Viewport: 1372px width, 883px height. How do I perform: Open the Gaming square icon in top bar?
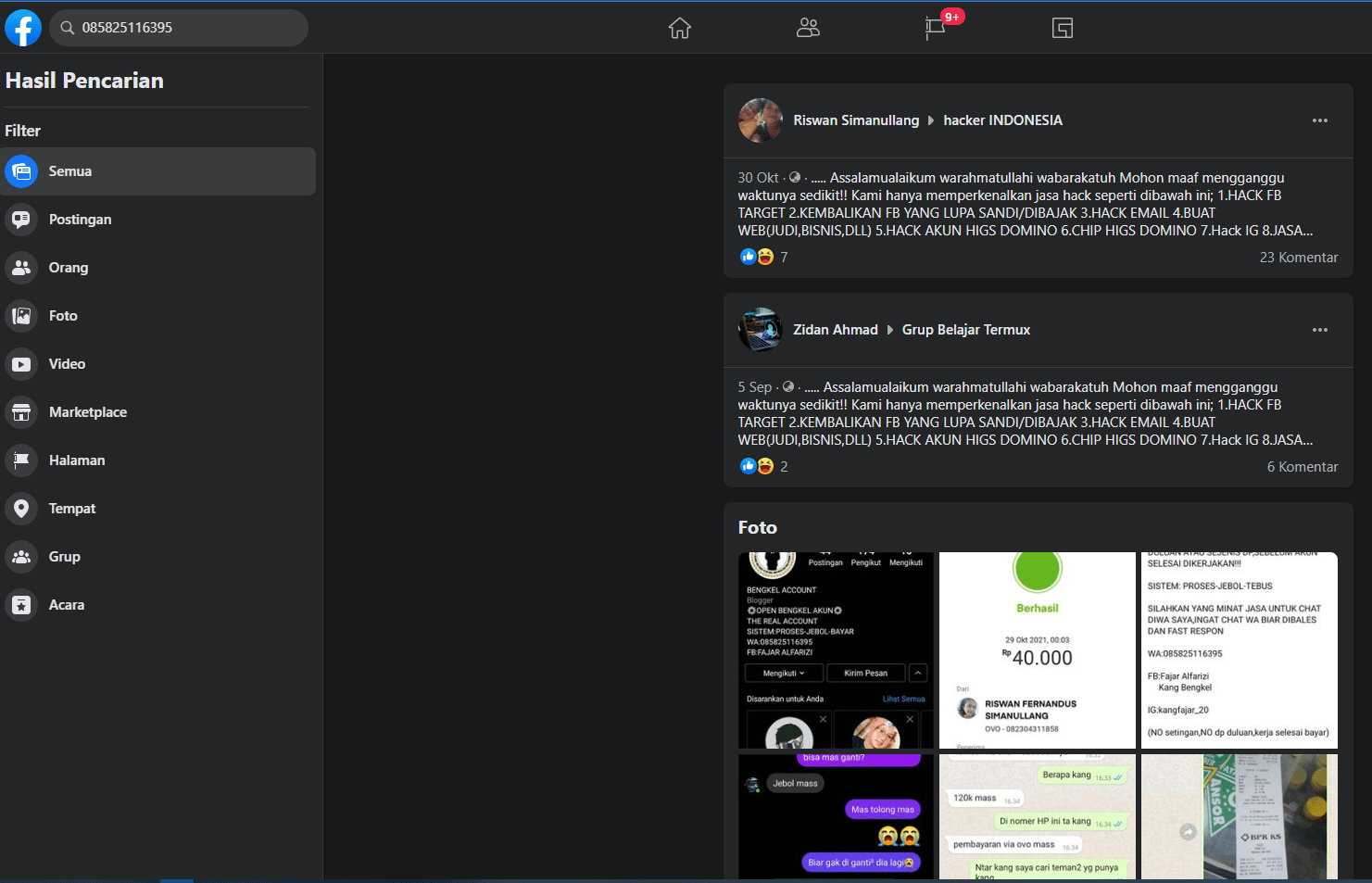[1063, 28]
